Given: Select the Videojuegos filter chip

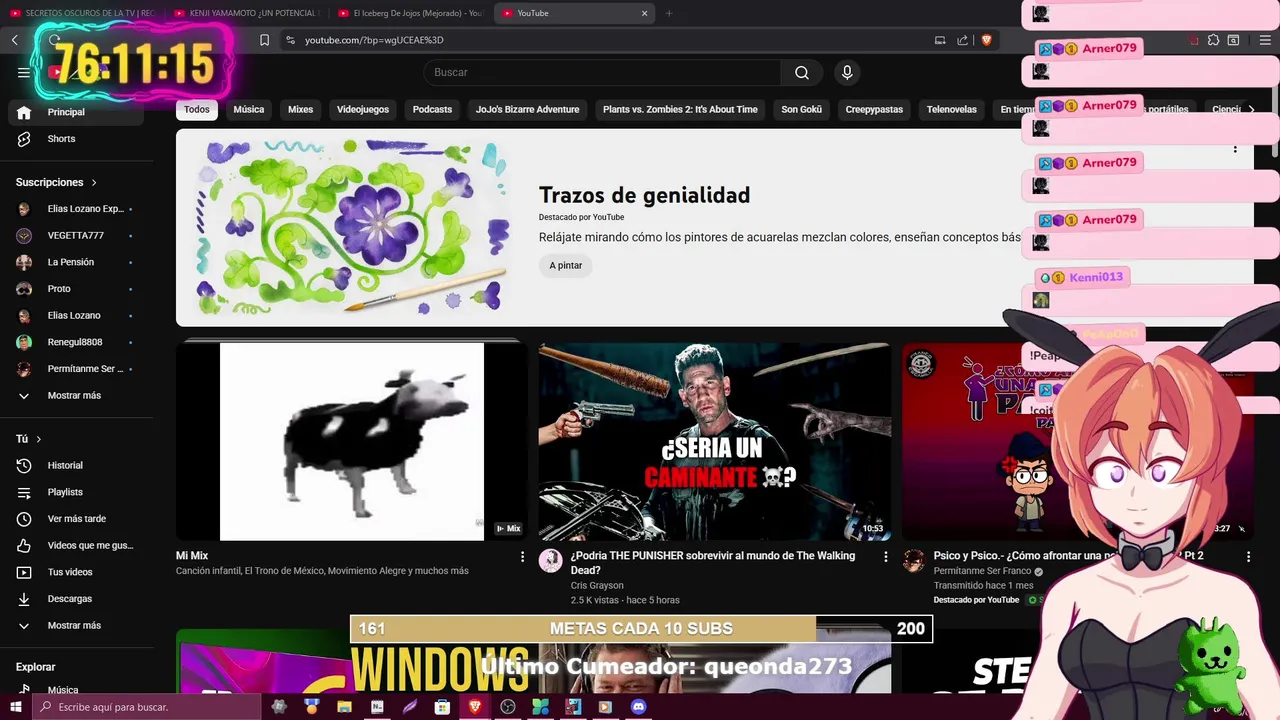Looking at the screenshot, I should coord(363,109).
